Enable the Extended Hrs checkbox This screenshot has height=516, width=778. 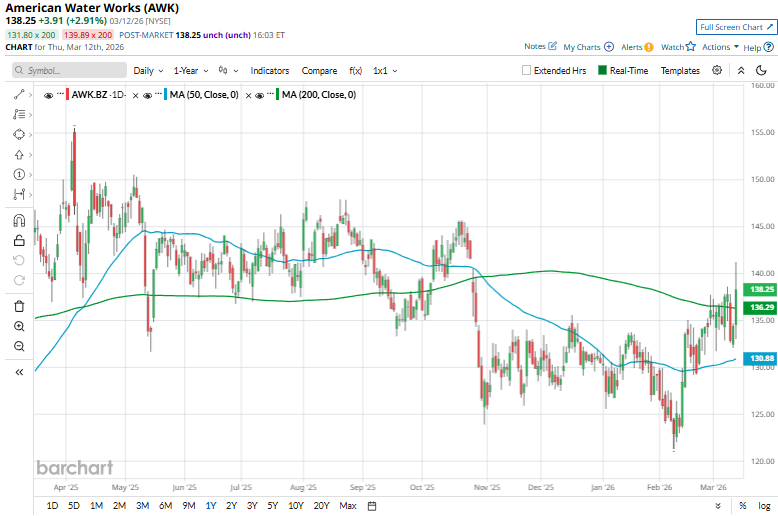tap(526, 70)
